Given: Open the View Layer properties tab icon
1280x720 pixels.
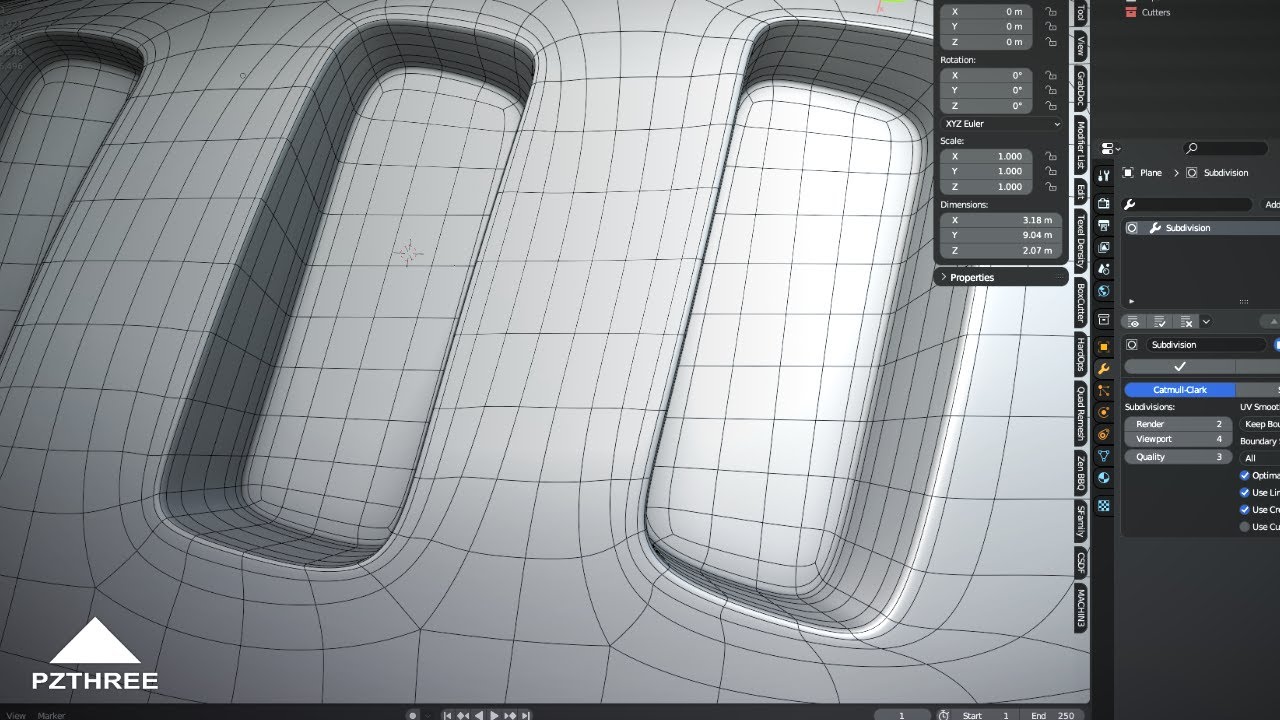Looking at the screenshot, I should pos(1104,247).
